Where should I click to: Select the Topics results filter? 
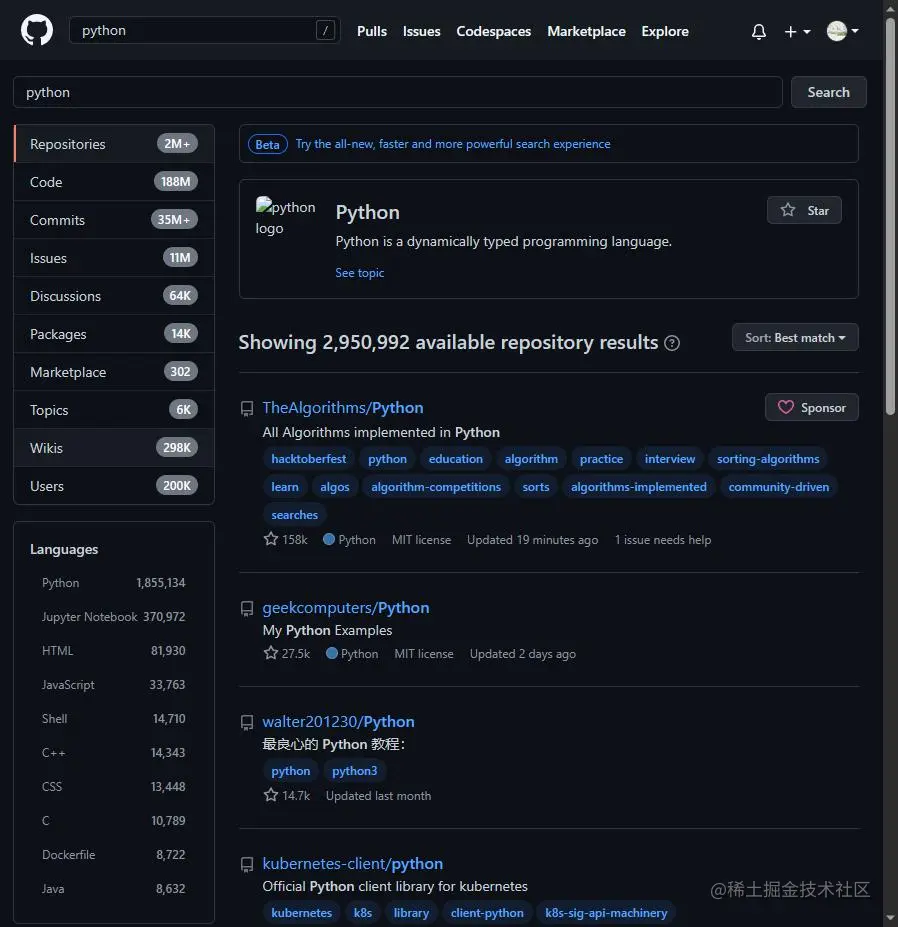click(114, 410)
